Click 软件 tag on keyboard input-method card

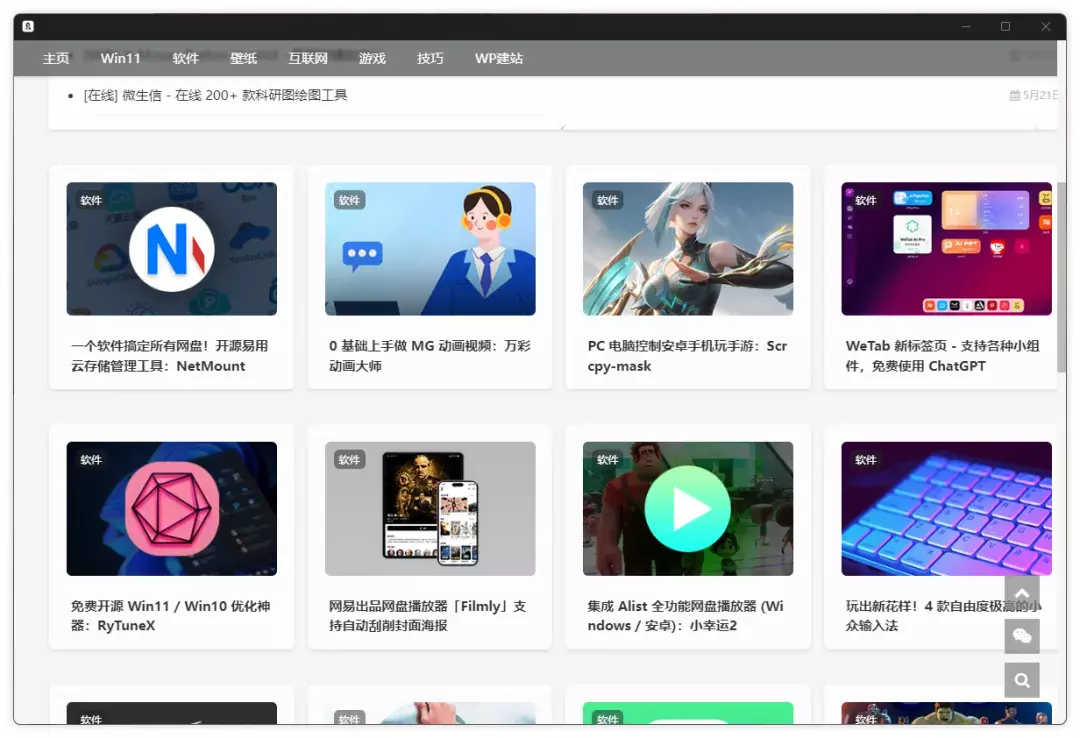866,460
